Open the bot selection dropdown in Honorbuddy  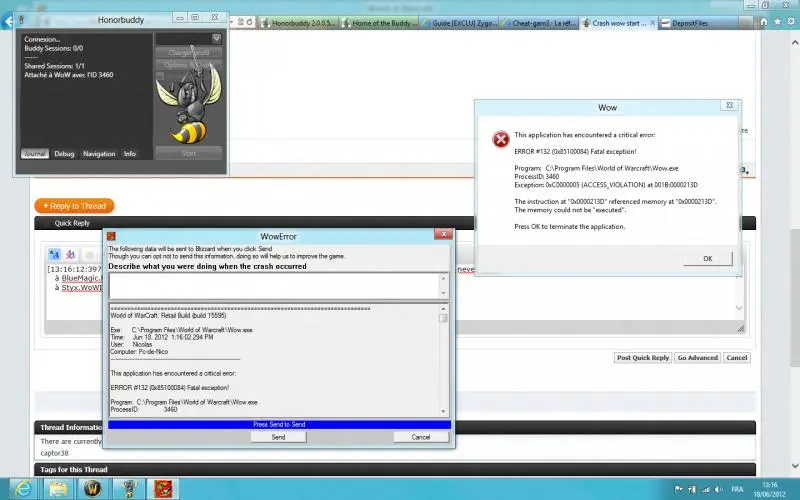216,38
